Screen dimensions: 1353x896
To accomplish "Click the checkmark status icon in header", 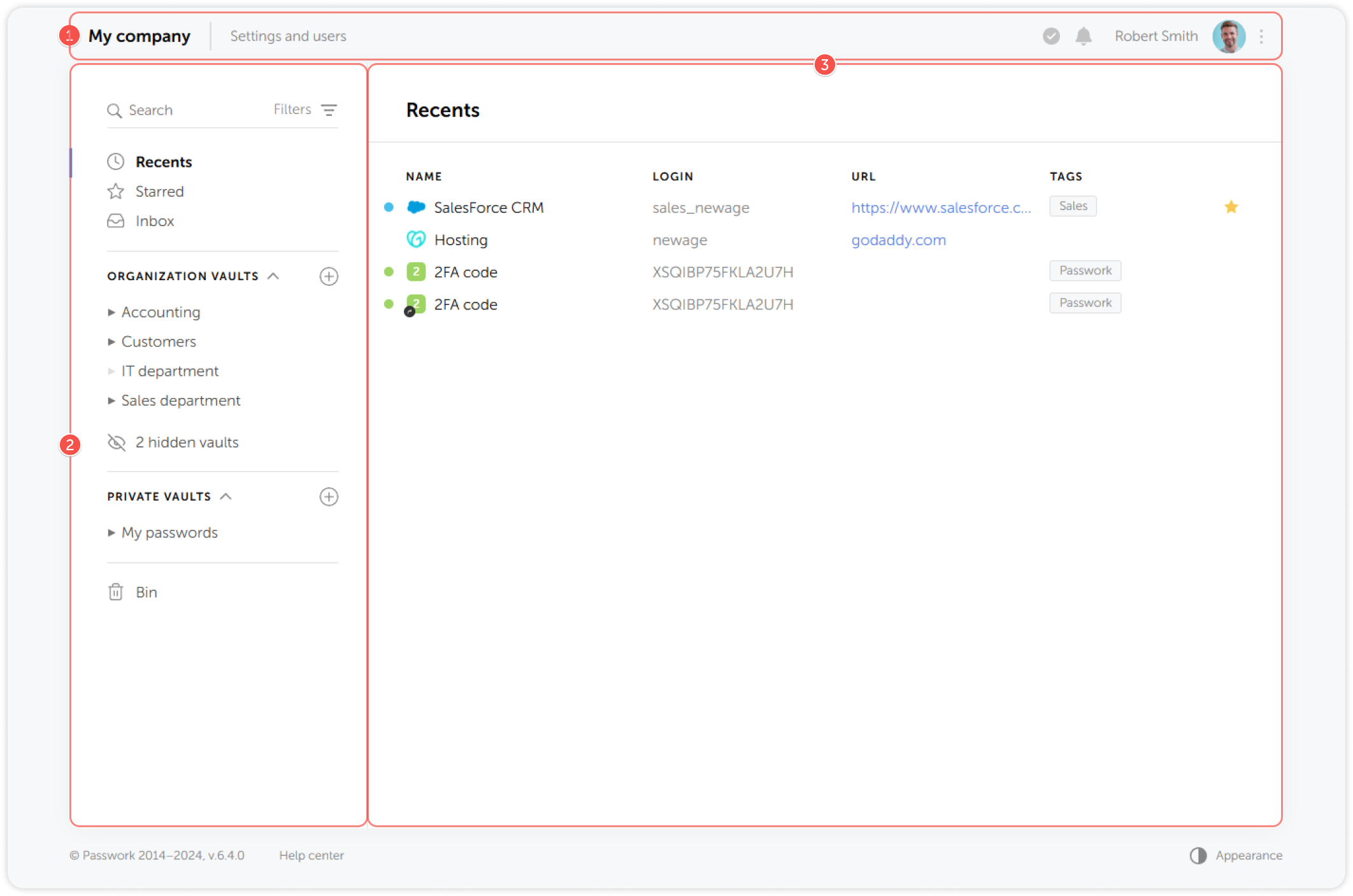I will [x=1051, y=36].
